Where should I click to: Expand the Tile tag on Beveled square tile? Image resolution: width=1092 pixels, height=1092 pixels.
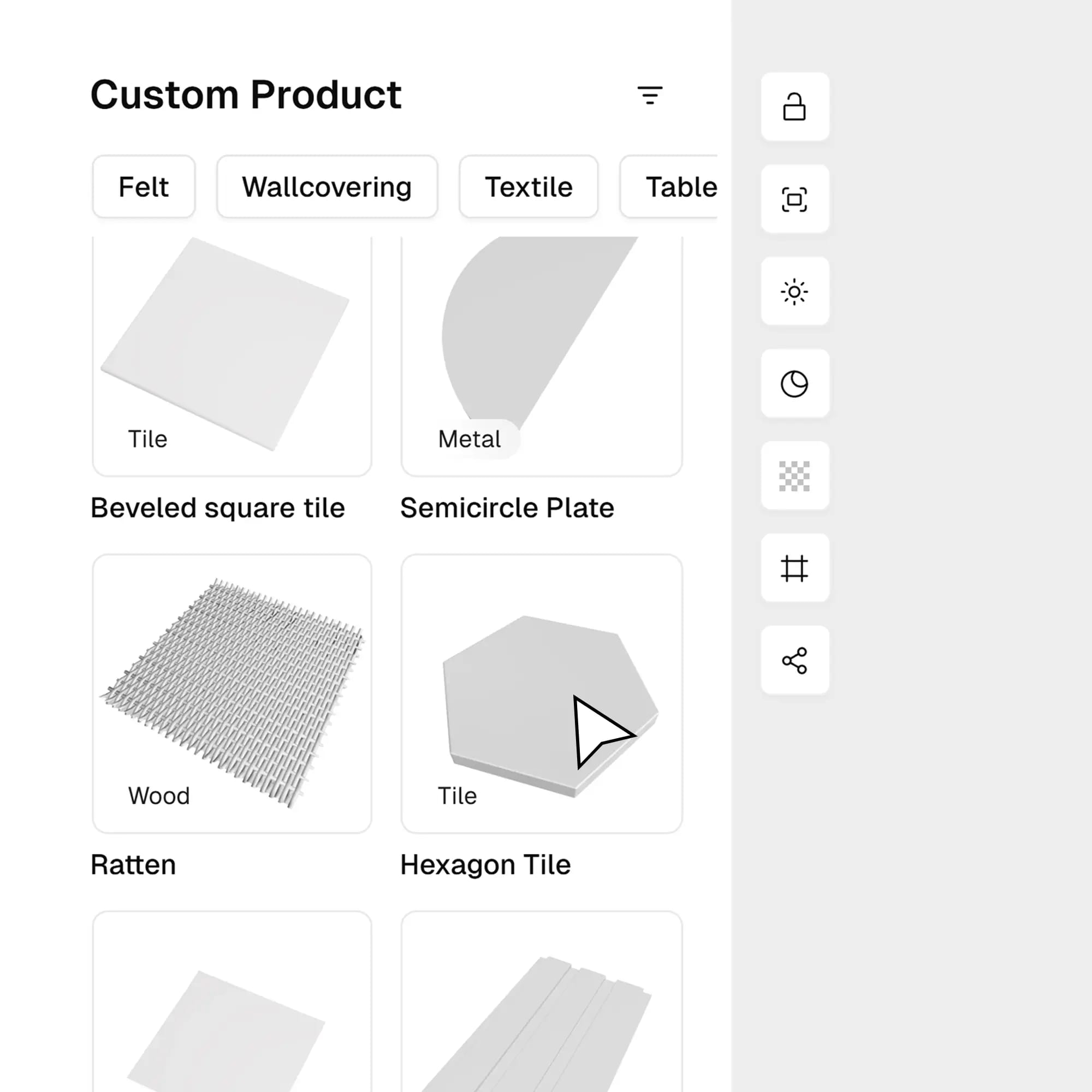coord(147,438)
